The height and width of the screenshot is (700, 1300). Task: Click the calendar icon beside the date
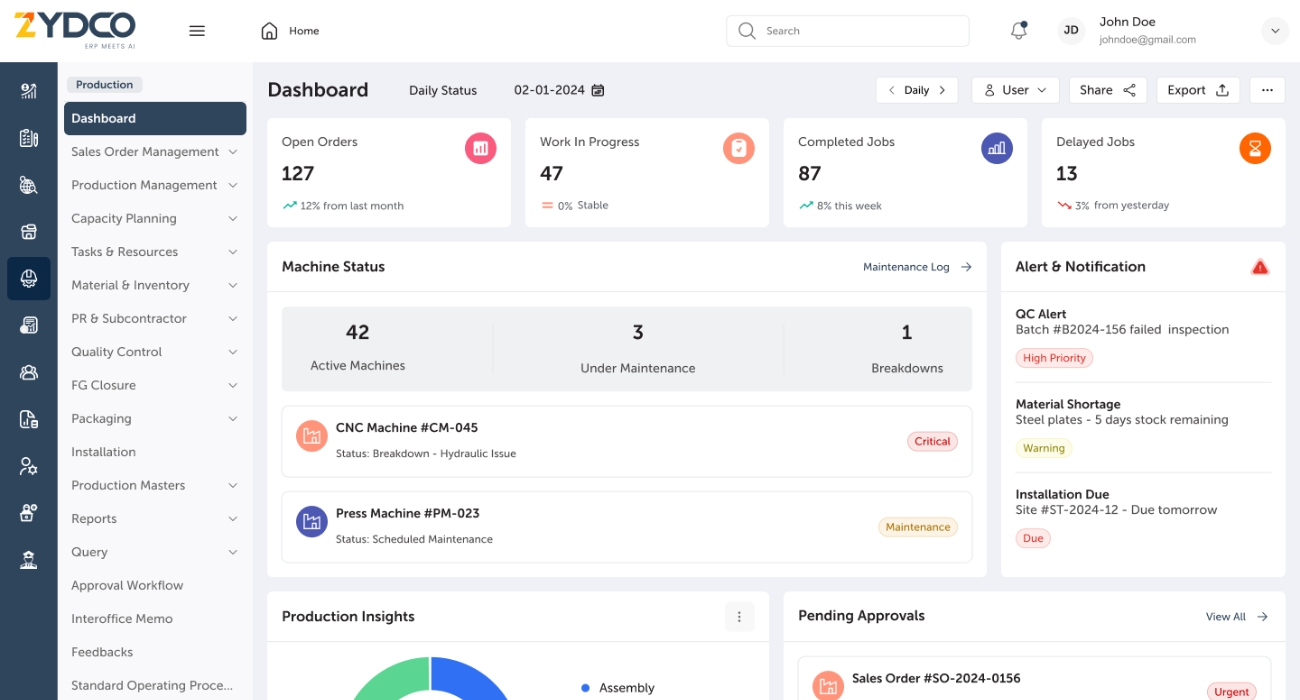point(598,90)
